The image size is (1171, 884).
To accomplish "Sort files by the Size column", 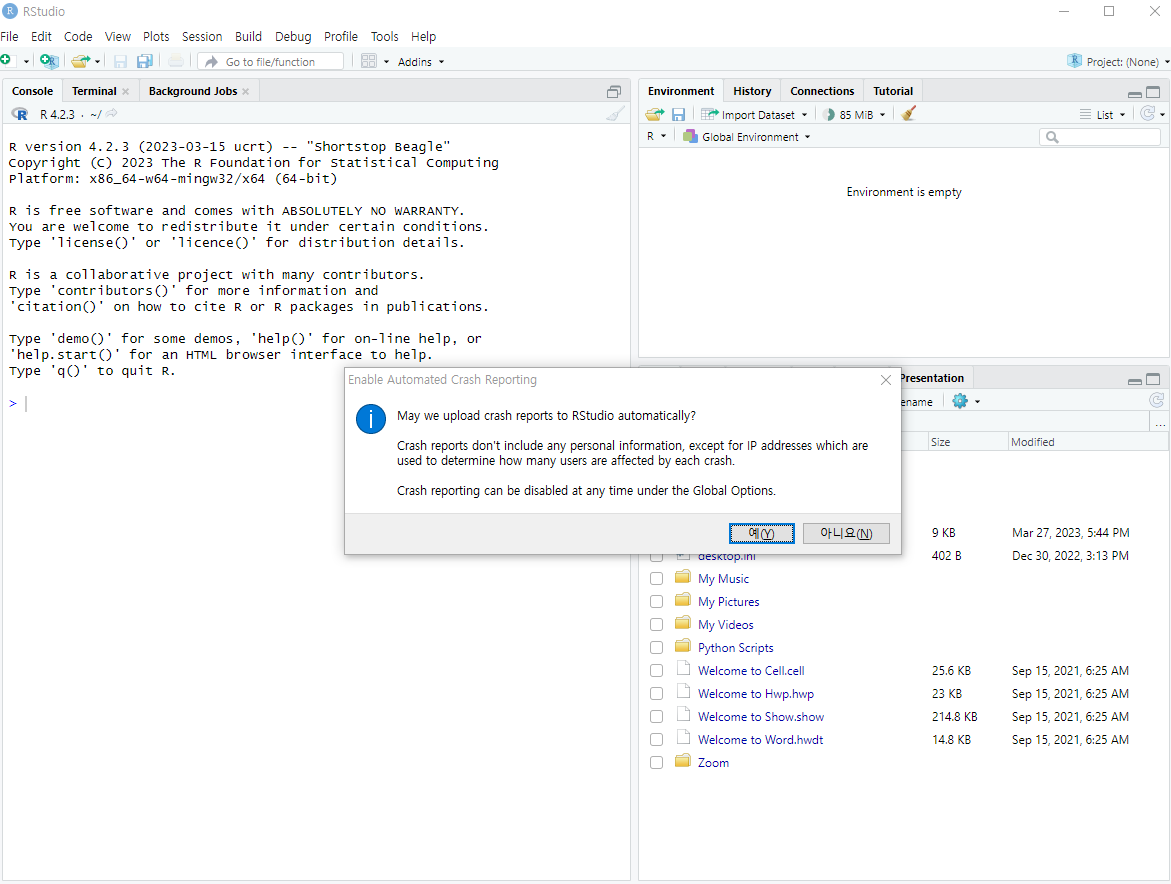I will (x=968, y=442).
